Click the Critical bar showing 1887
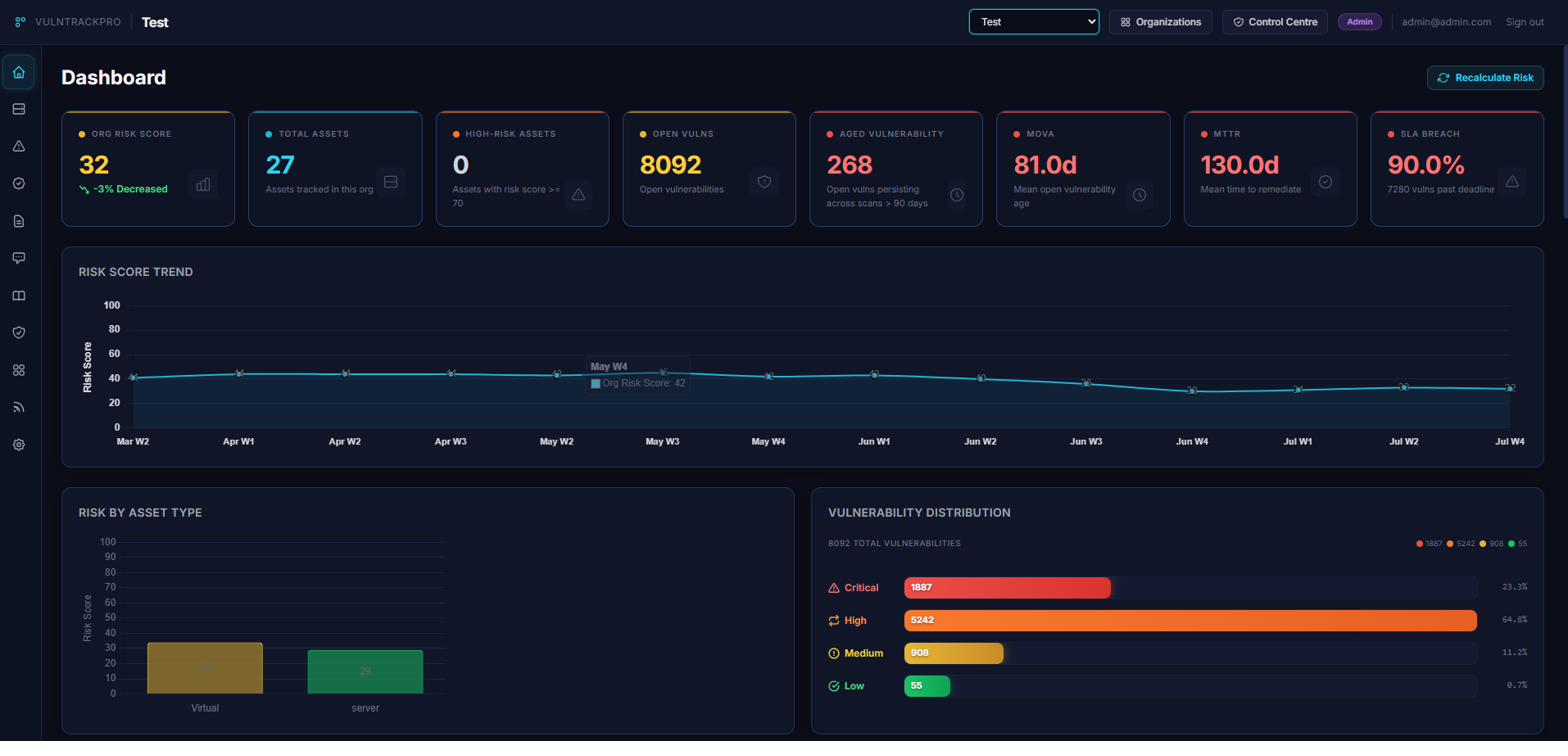1568x756 pixels. (1007, 588)
